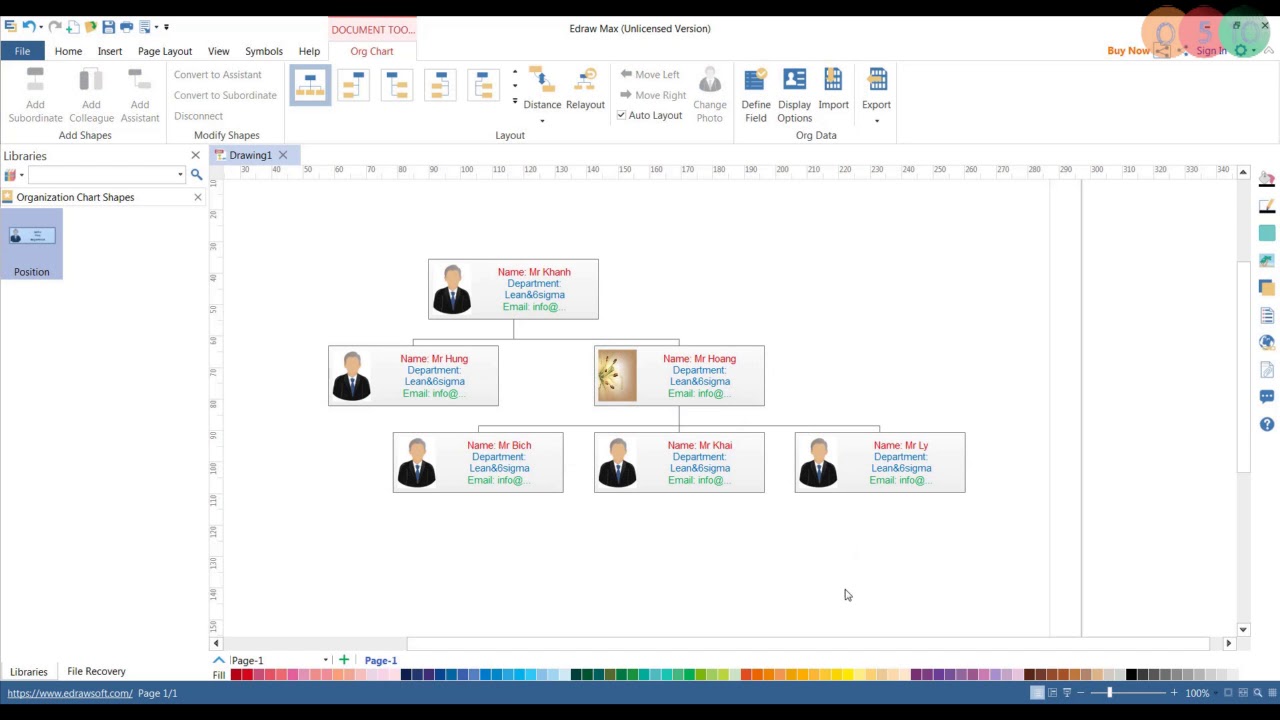Click the Libraries search magnifier icon

click(x=197, y=175)
